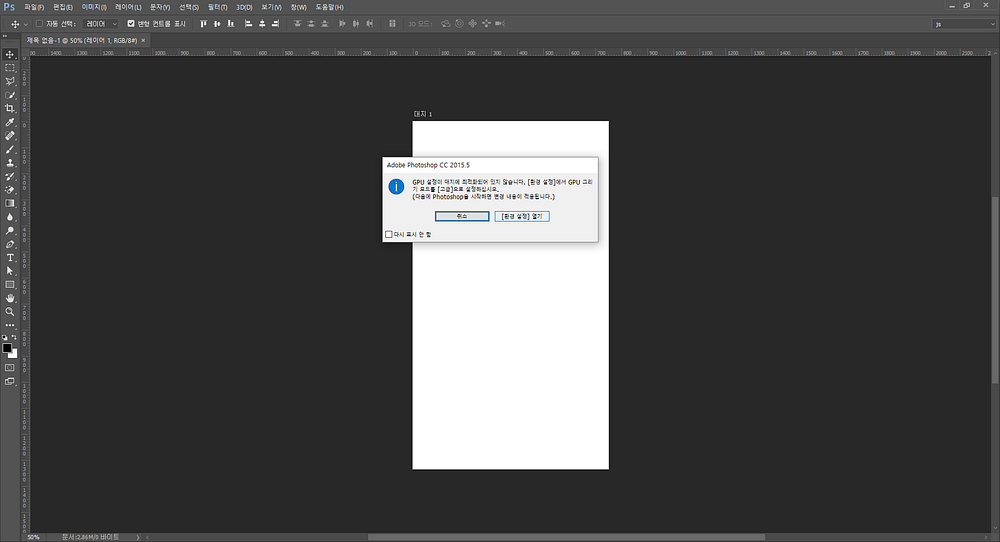Align left edges in options bar

pos(249,24)
